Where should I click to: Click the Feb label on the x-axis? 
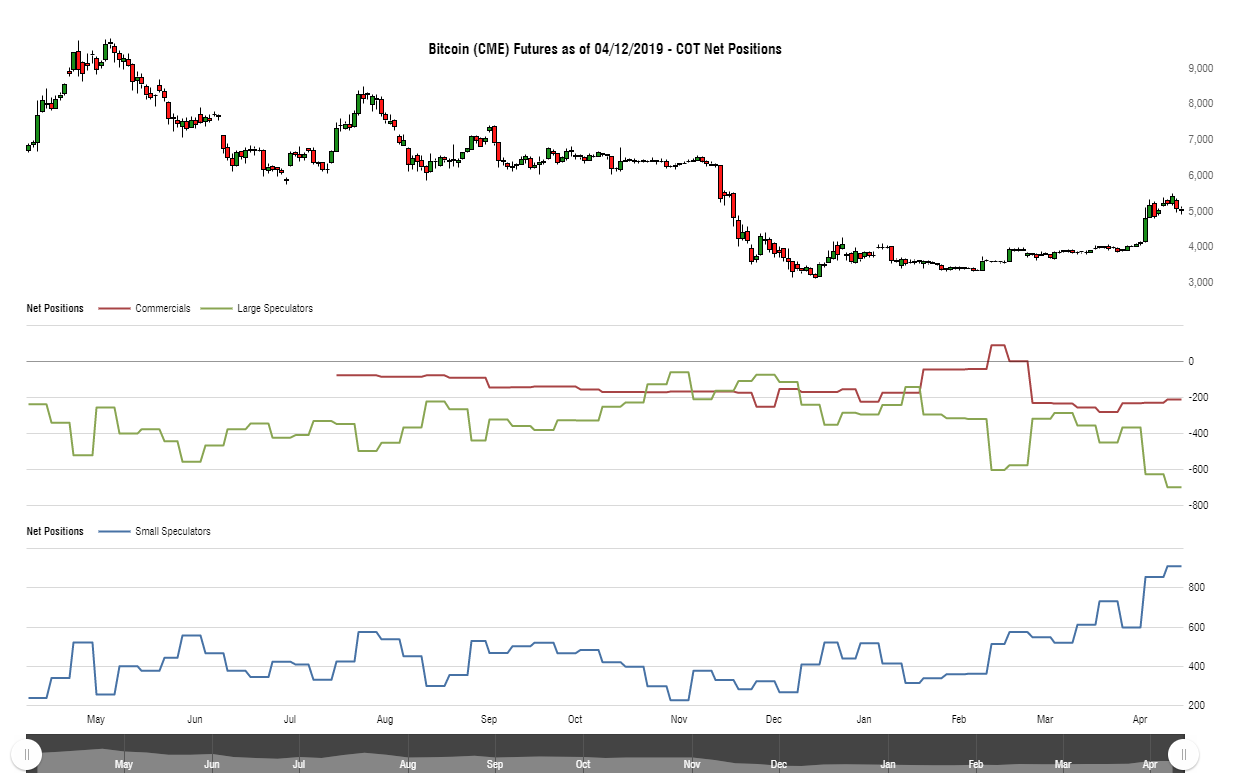coord(959,719)
